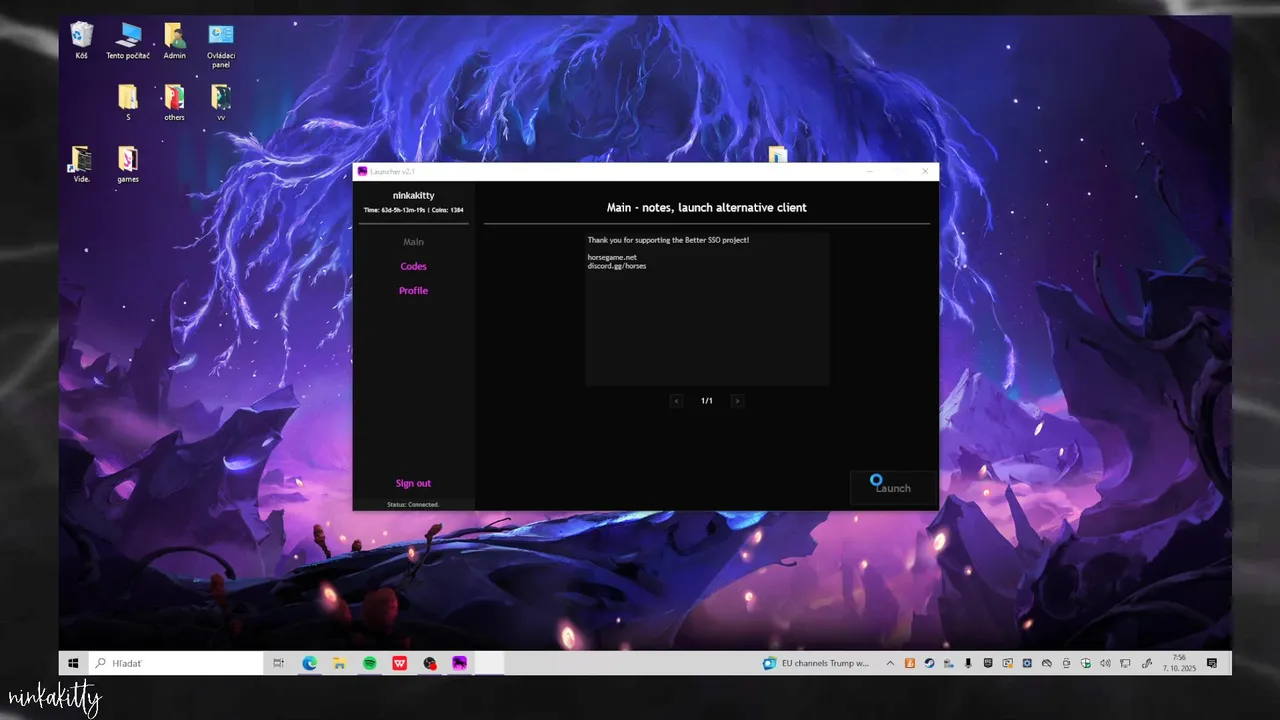This screenshot has height=720, width=1280.
Task: Click the orange tray icon beside the chevron
Action: point(910,663)
